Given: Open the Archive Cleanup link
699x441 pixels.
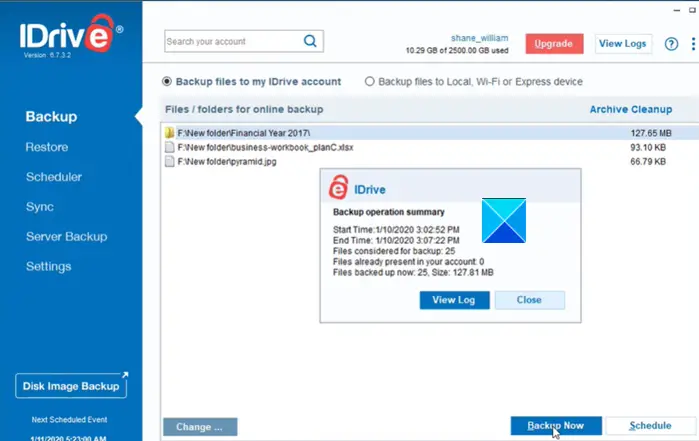Looking at the screenshot, I should [631, 110].
